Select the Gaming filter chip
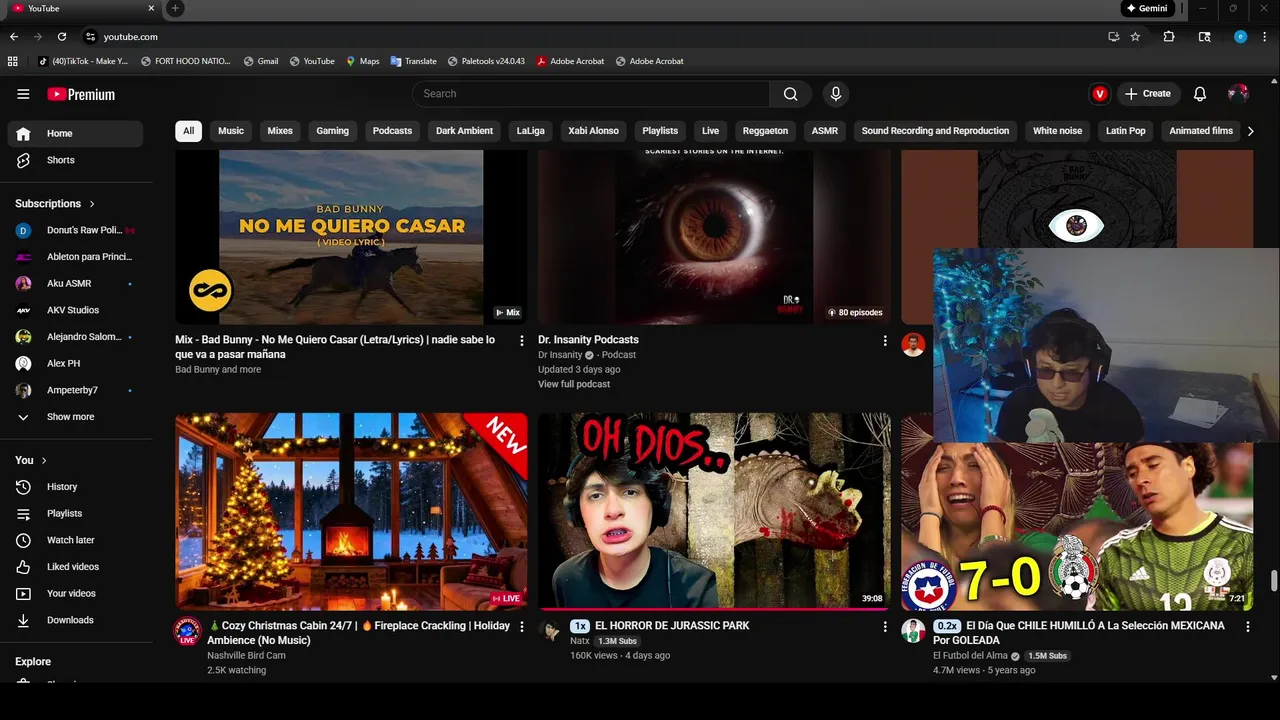 [333, 131]
